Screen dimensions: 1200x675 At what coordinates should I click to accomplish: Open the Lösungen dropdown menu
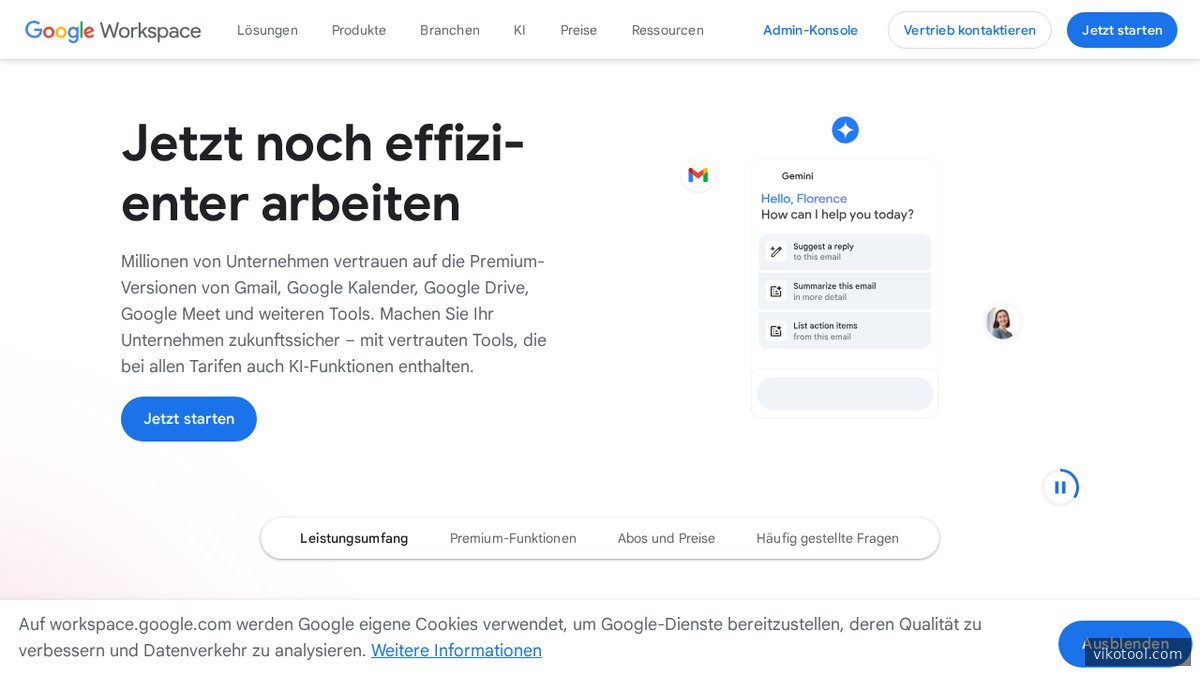point(267,30)
